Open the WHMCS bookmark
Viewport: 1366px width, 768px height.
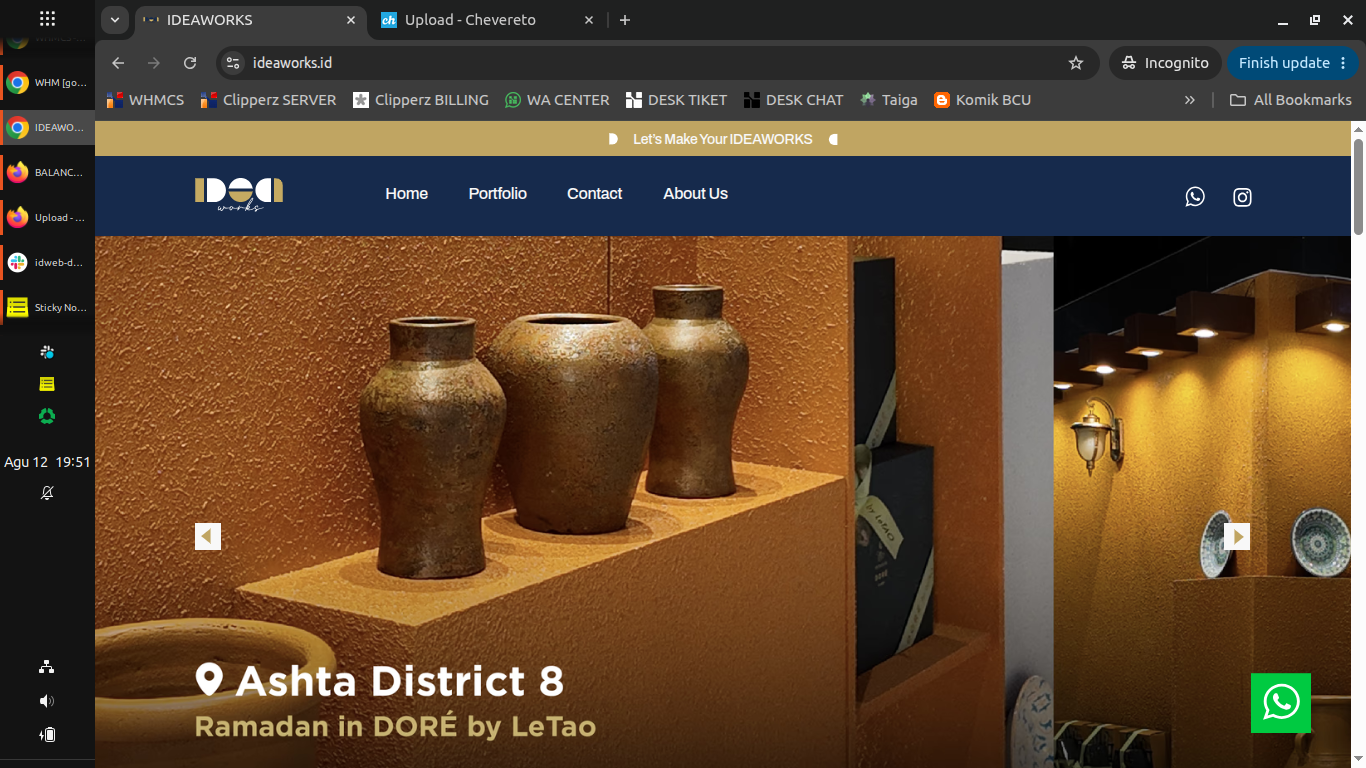click(x=146, y=100)
